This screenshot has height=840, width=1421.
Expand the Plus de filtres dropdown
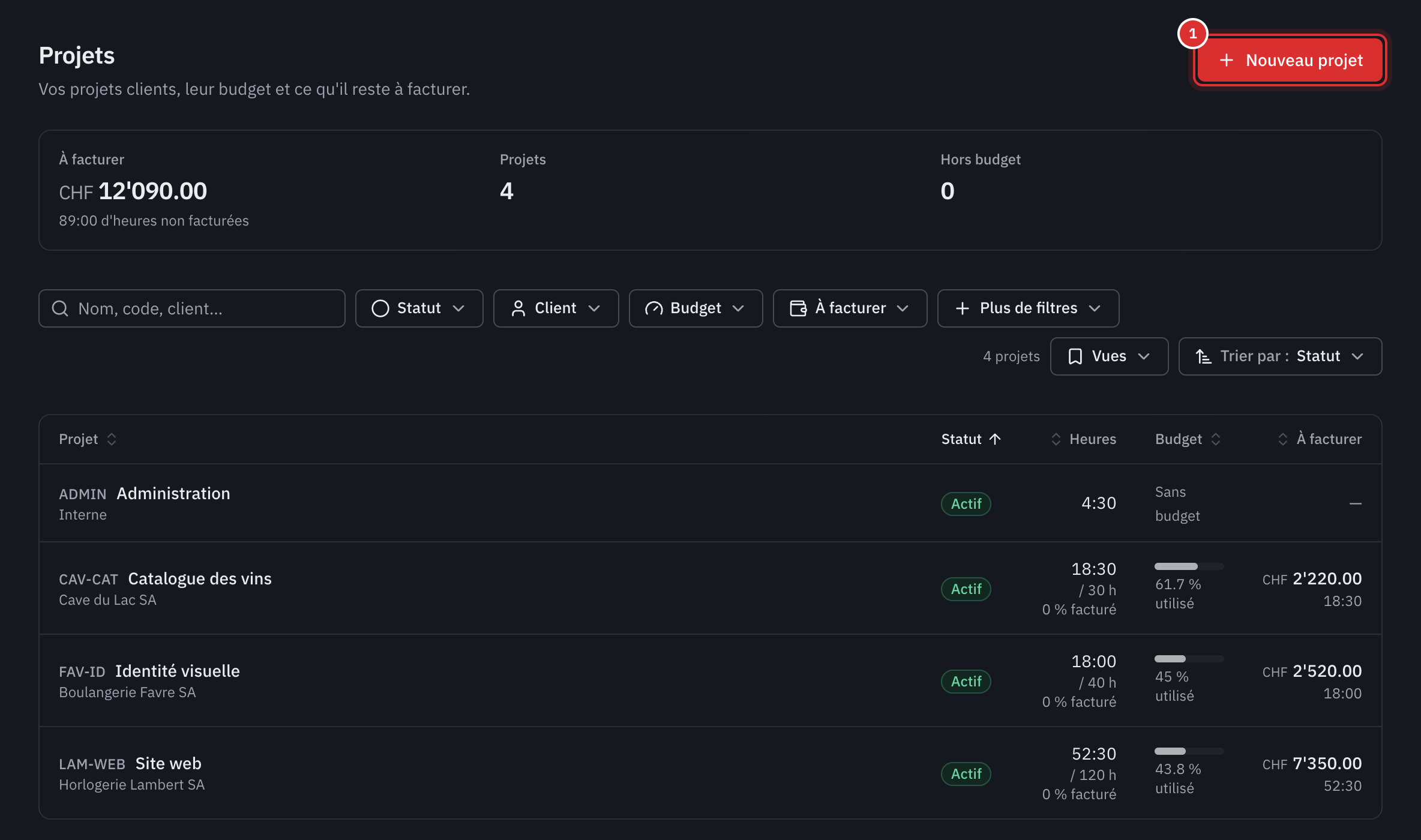click(1028, 308)
